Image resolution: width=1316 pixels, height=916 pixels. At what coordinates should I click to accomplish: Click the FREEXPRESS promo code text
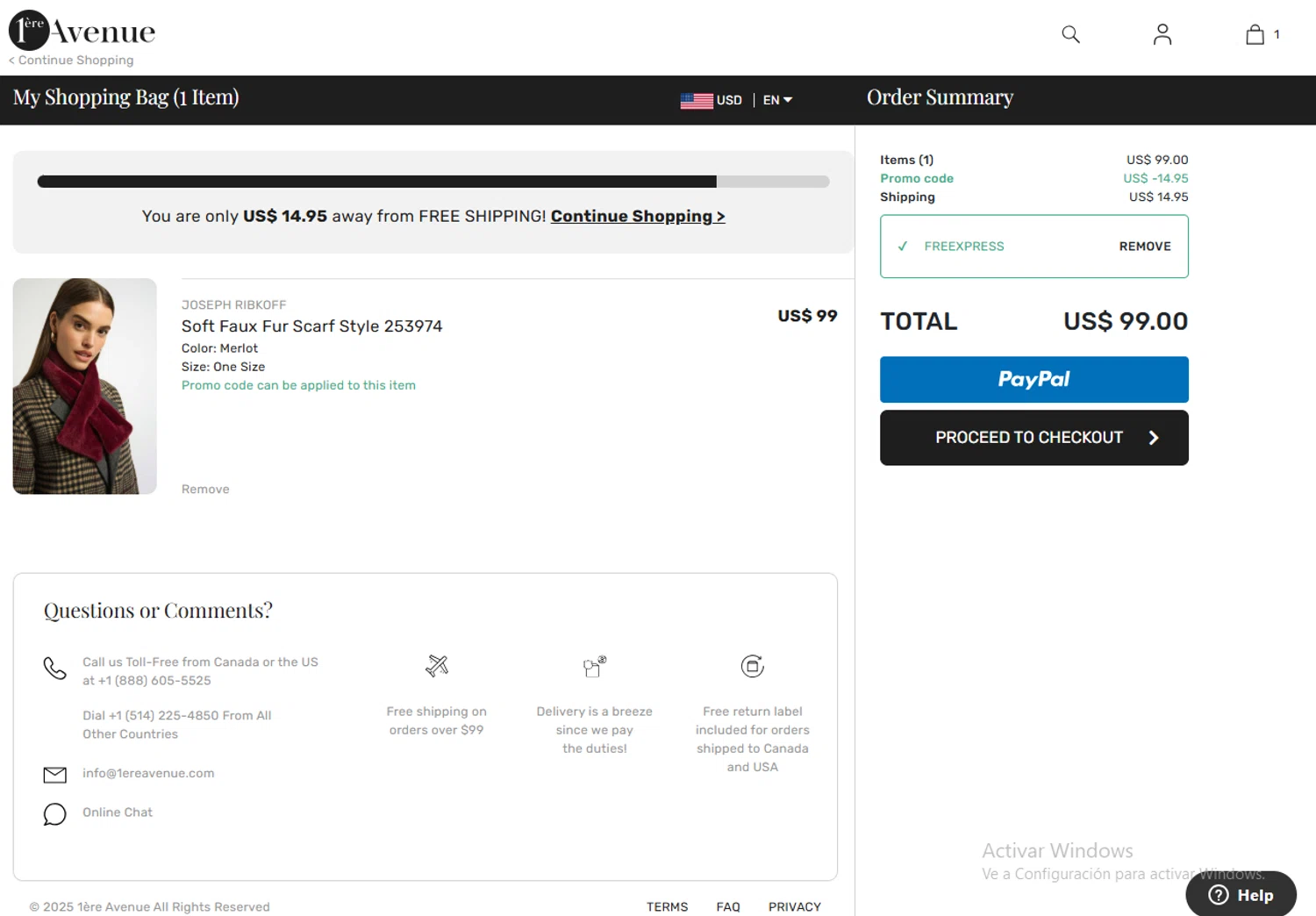pyautogui.click(x=964, y=247)
